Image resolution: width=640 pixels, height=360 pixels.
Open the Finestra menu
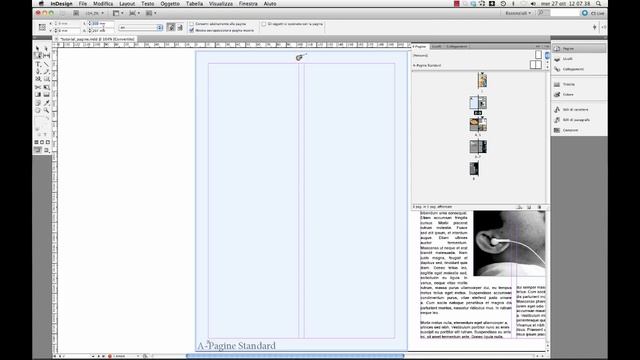tap(248, 3)
